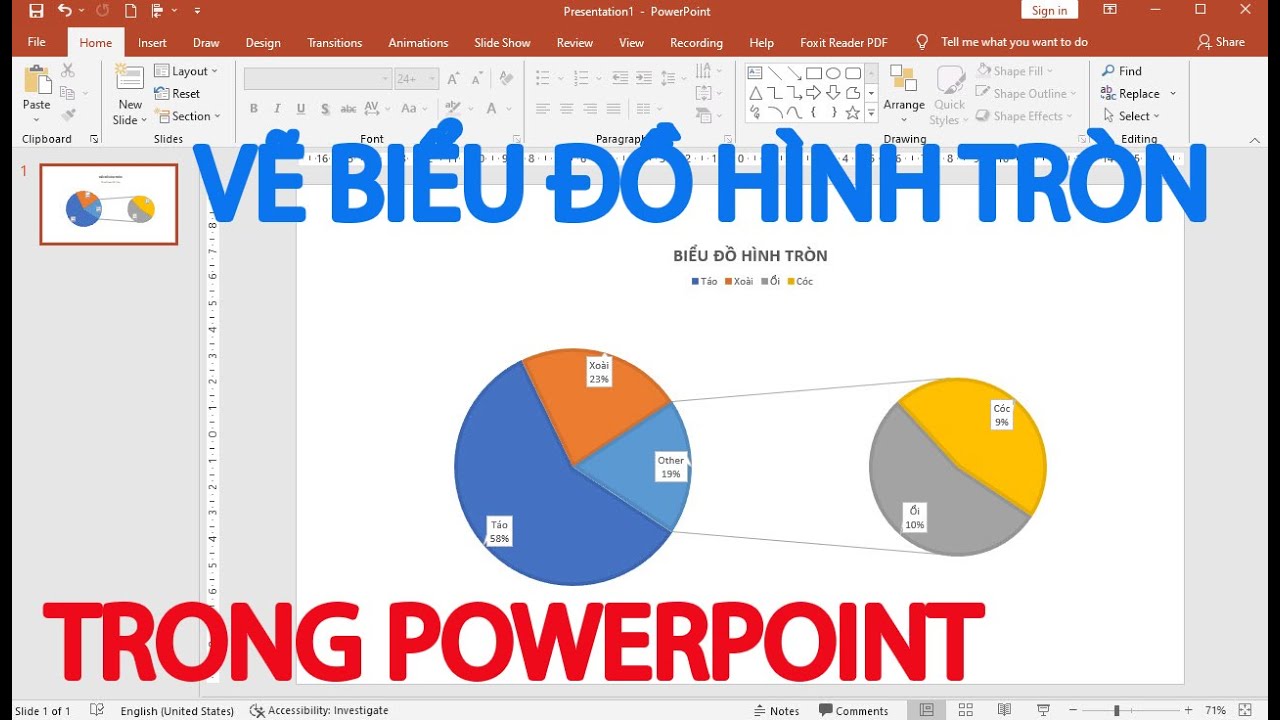1280x720 pixels.
Task: Click English (United States) language indicator
Action: [177, 711]
